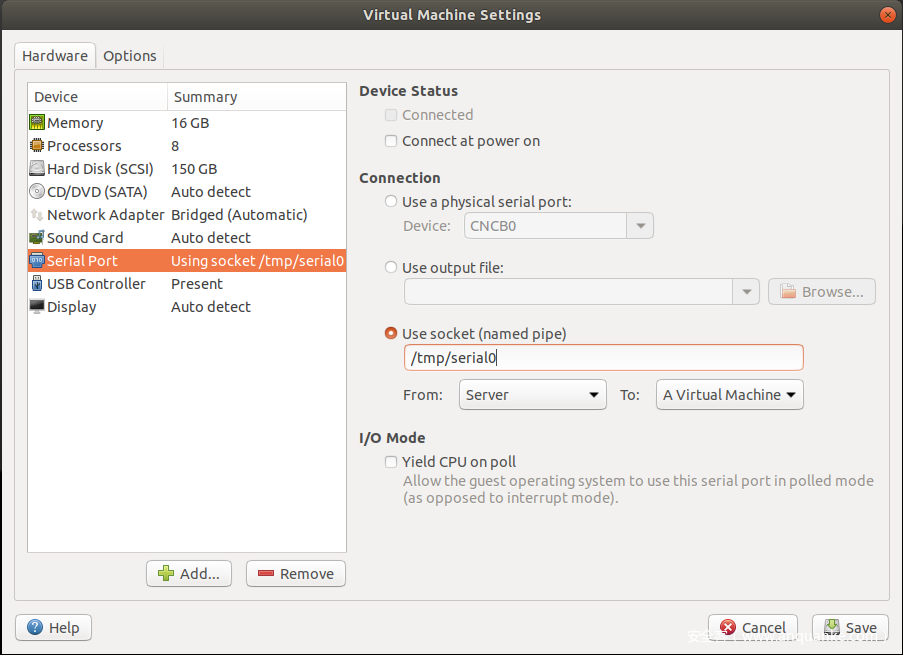Select the Hard Disk (SCSI) icon
903x655 pixels.
pos(37,168)
